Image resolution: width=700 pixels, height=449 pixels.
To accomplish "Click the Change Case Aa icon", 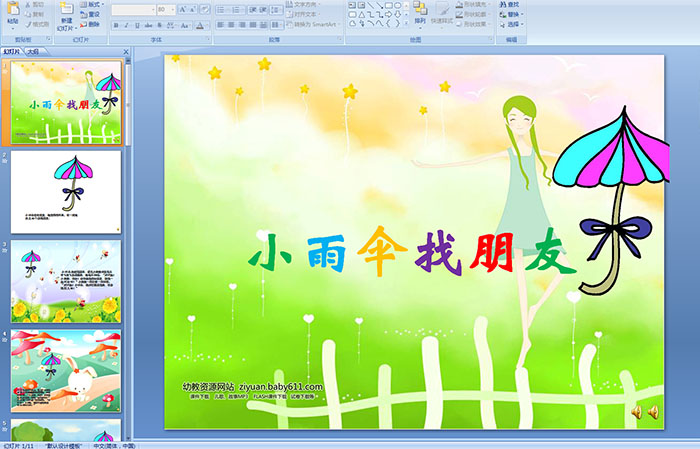I will point(184,25).
